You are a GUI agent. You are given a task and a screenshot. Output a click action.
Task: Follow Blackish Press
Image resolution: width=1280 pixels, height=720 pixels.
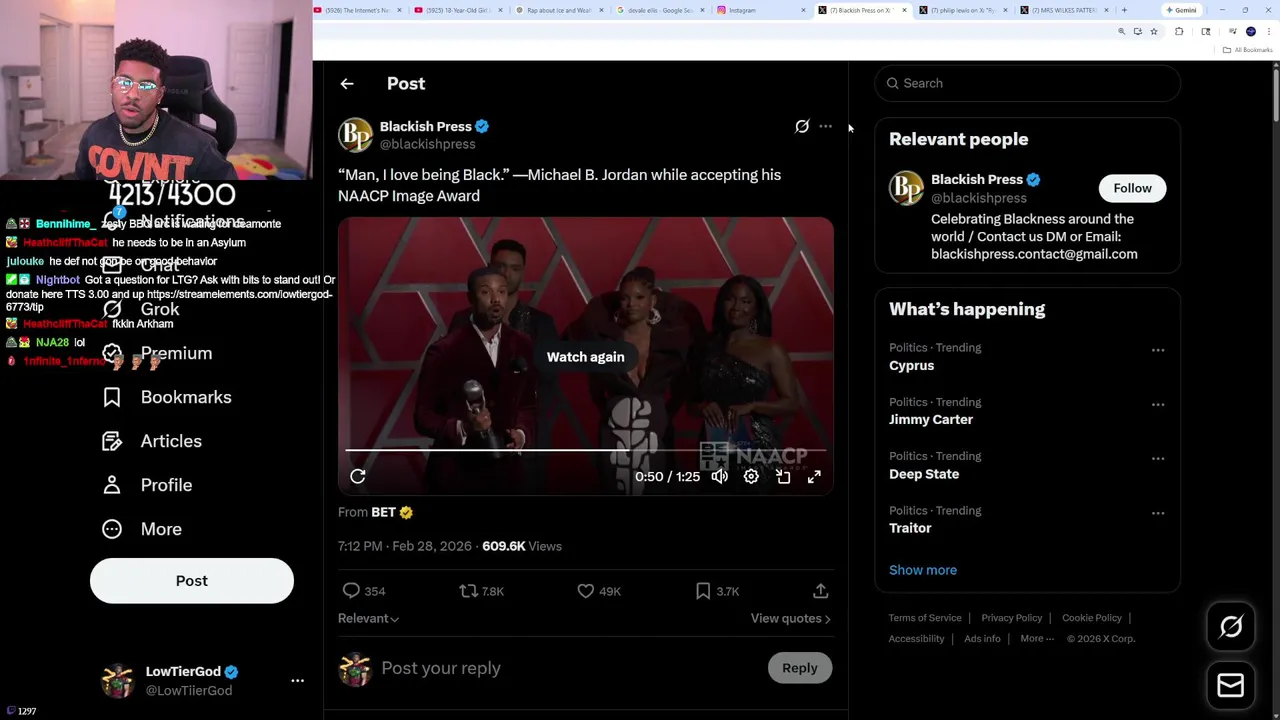click(x=1132, y=188)
